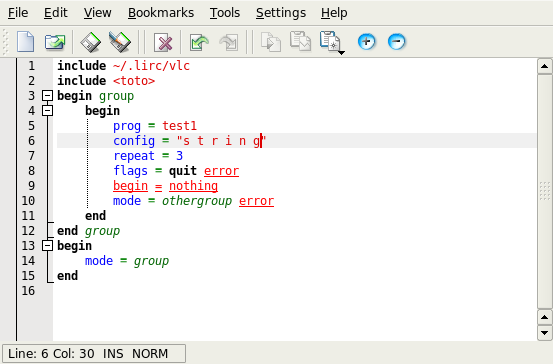Undo the last edit with the green arrow
The width and height of the screenshot is (553, 364).
click(x=199, y=42)
